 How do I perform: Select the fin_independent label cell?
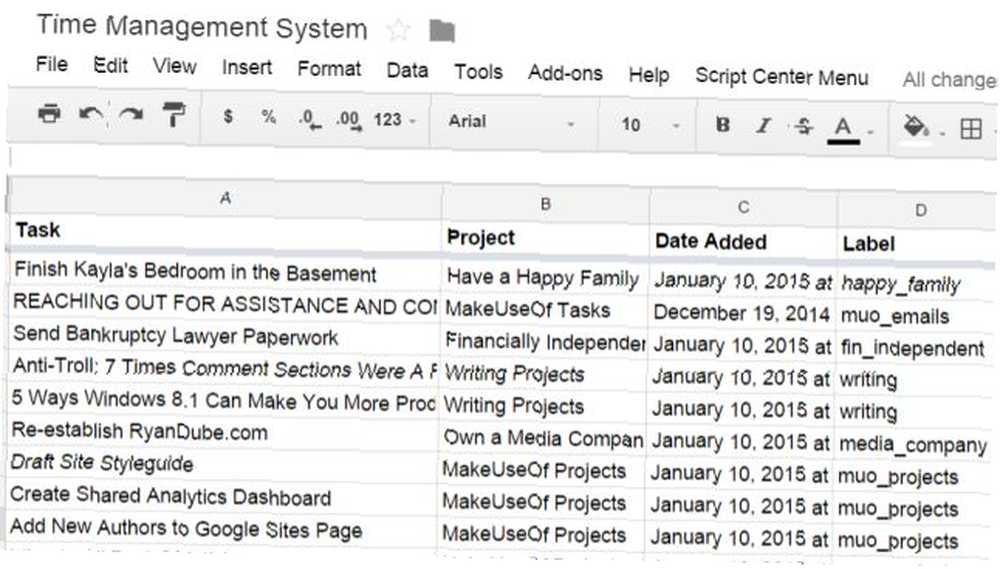tap(916, 348)
